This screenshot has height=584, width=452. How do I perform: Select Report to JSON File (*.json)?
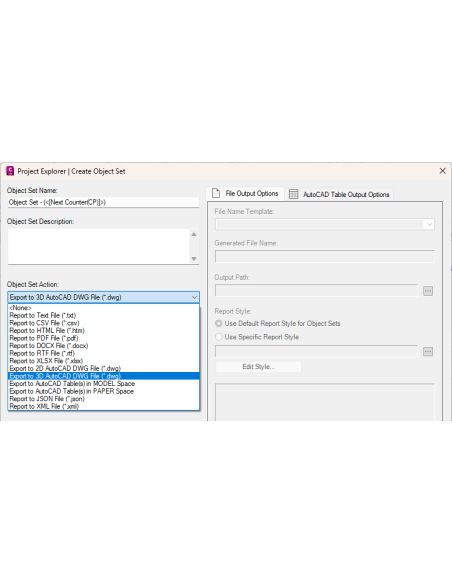(104, 399)
